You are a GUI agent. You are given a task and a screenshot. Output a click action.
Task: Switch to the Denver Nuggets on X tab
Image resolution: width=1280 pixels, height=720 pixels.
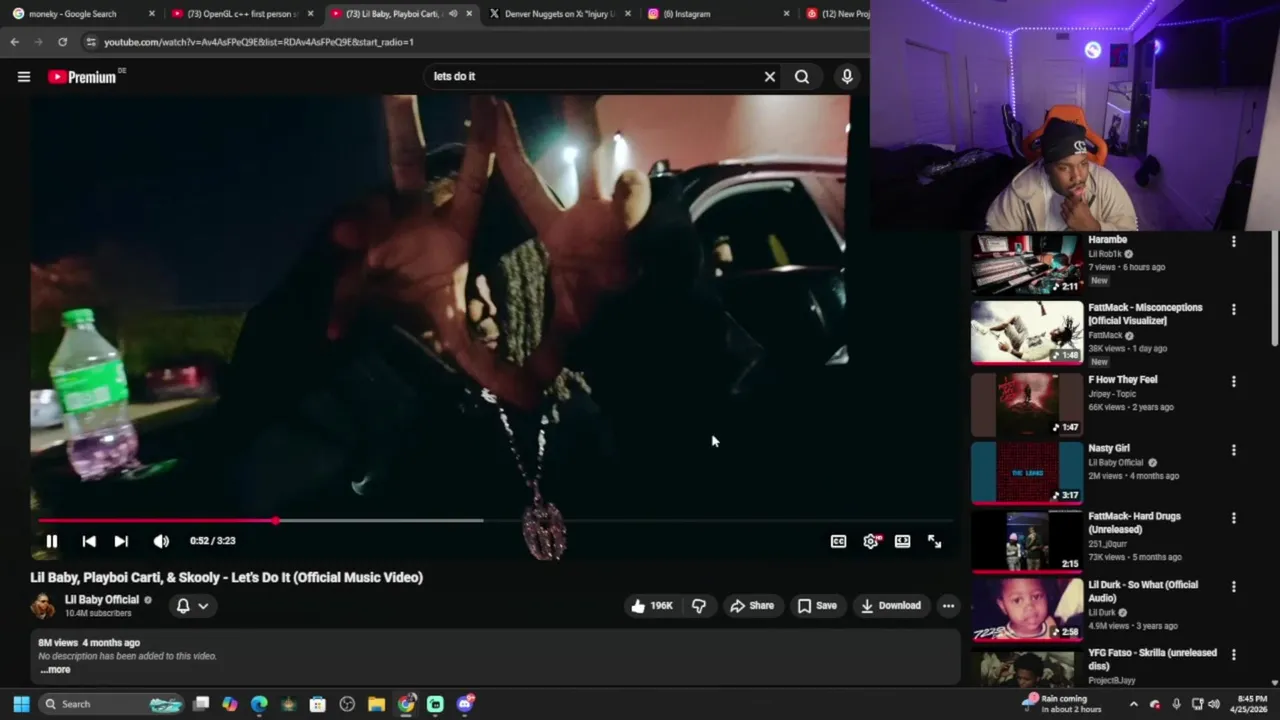[559, 14]
